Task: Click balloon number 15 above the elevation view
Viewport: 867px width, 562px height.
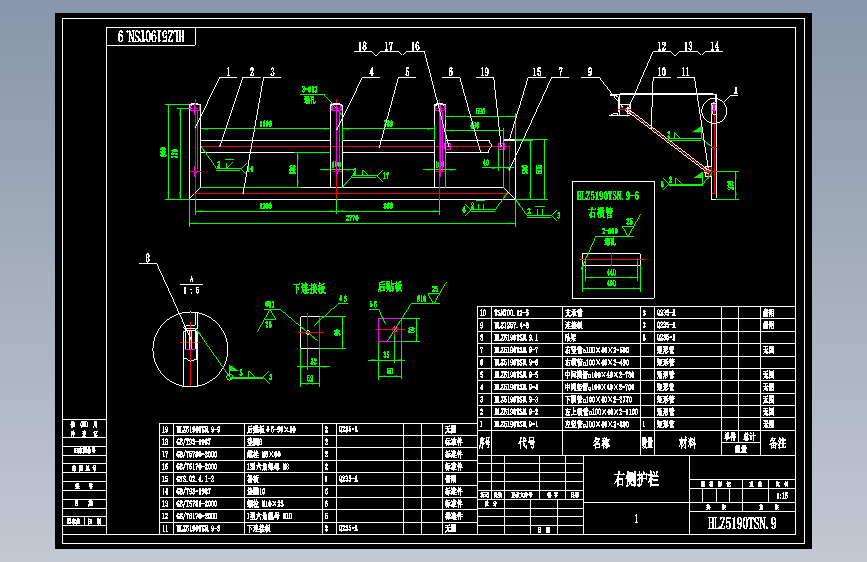Action: (x=536, y=72)
